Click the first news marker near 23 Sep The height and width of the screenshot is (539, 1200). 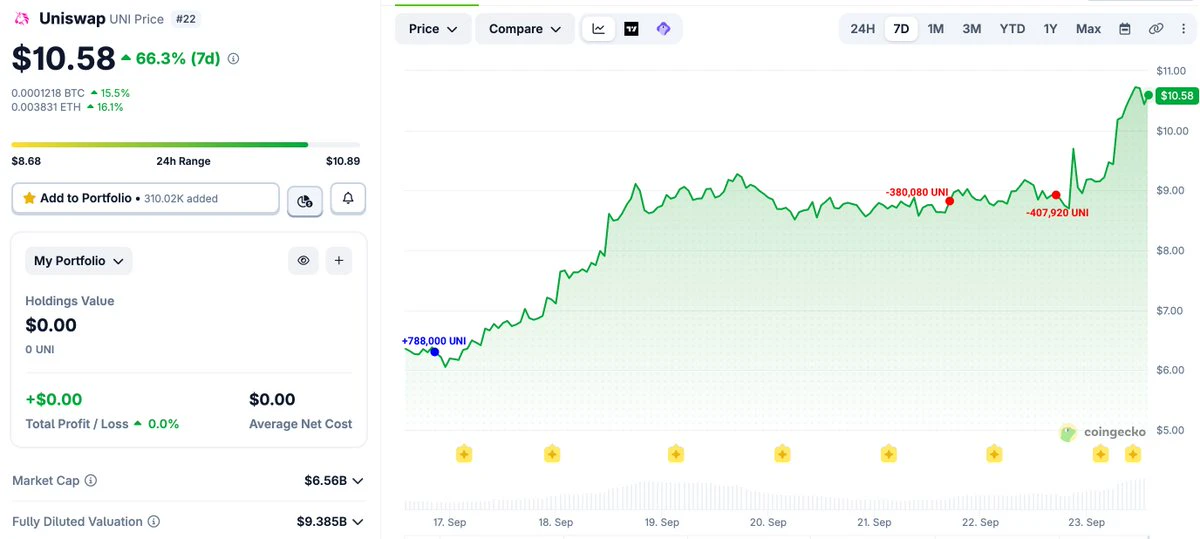tap(1100, 454)
